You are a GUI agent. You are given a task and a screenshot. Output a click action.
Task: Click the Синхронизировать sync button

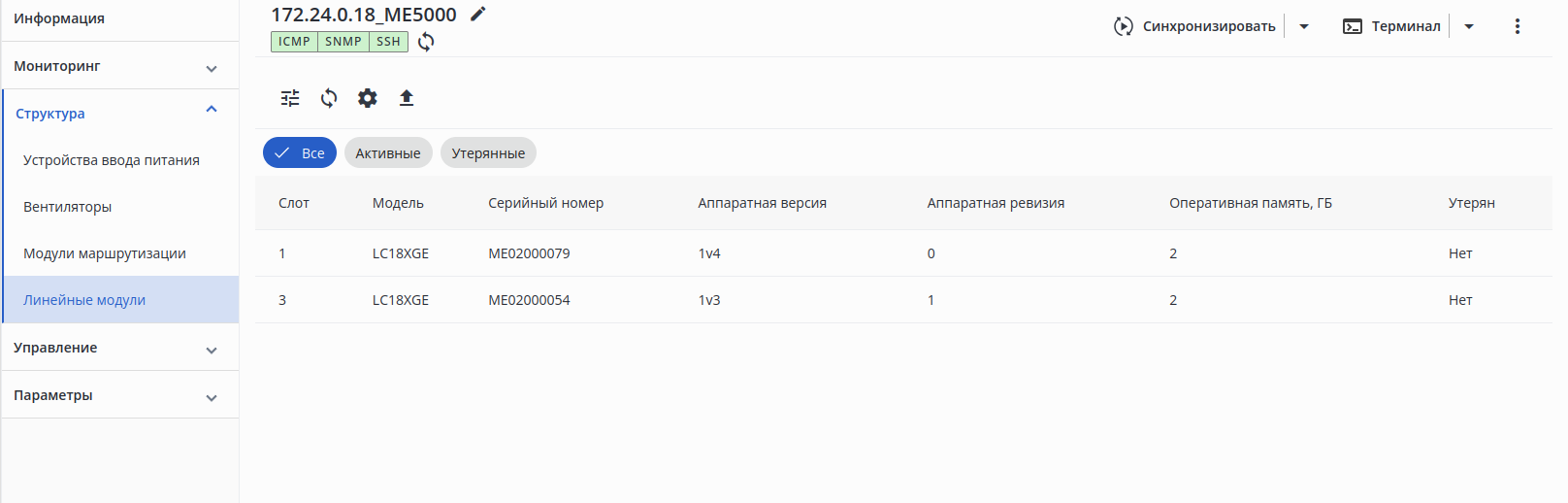(x=1195, y=26)
